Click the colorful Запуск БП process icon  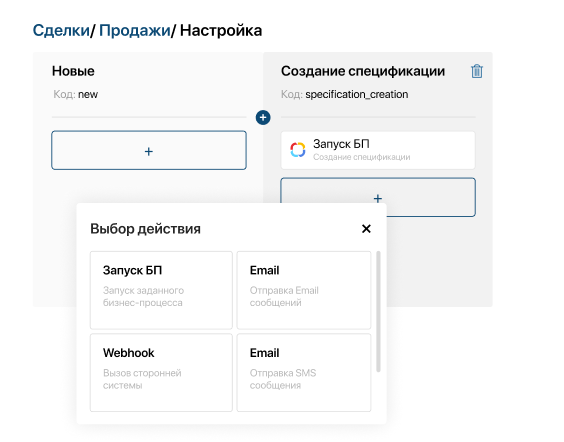pos(298,150)
